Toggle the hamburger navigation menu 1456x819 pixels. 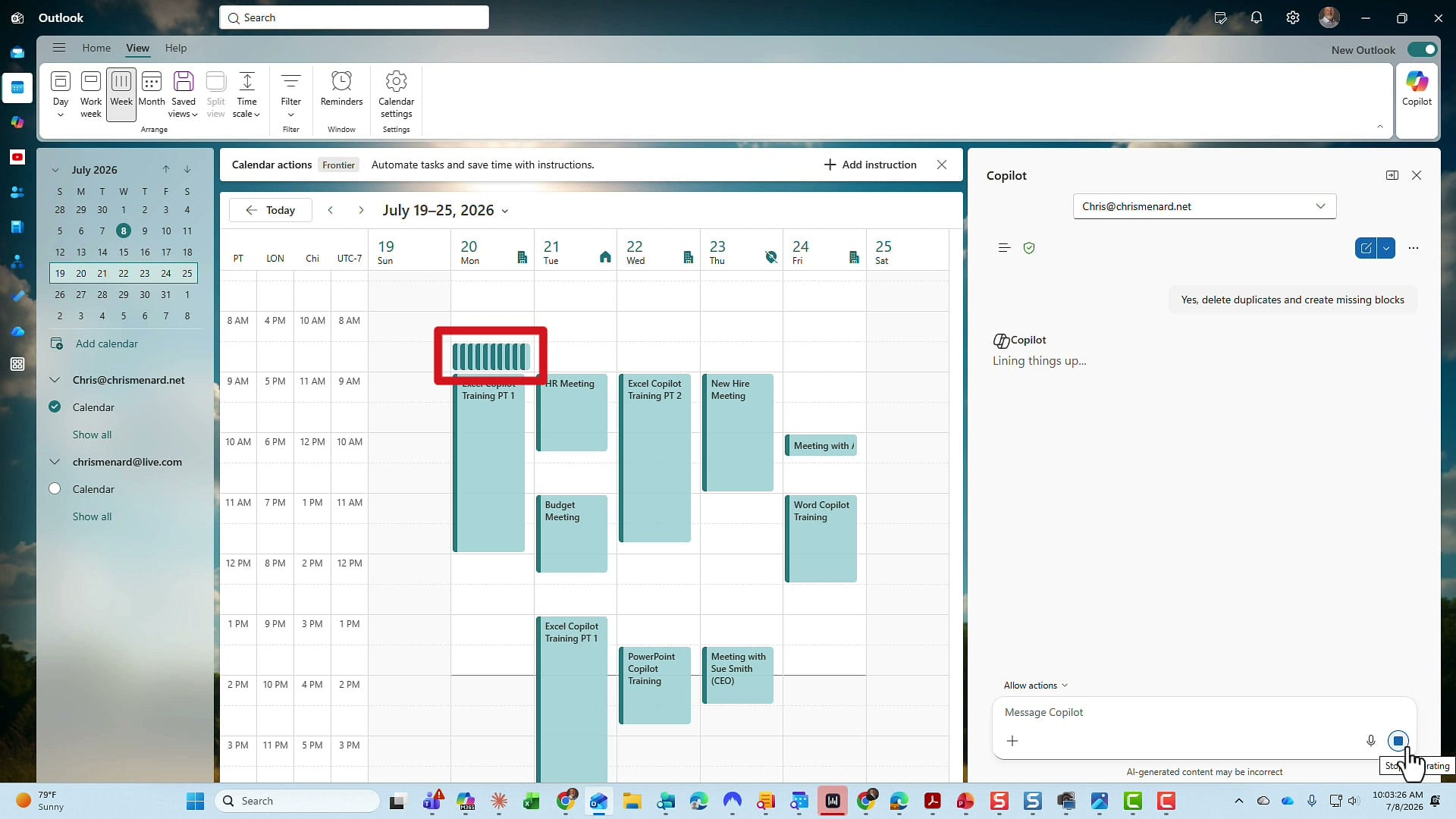coord(59,48)
